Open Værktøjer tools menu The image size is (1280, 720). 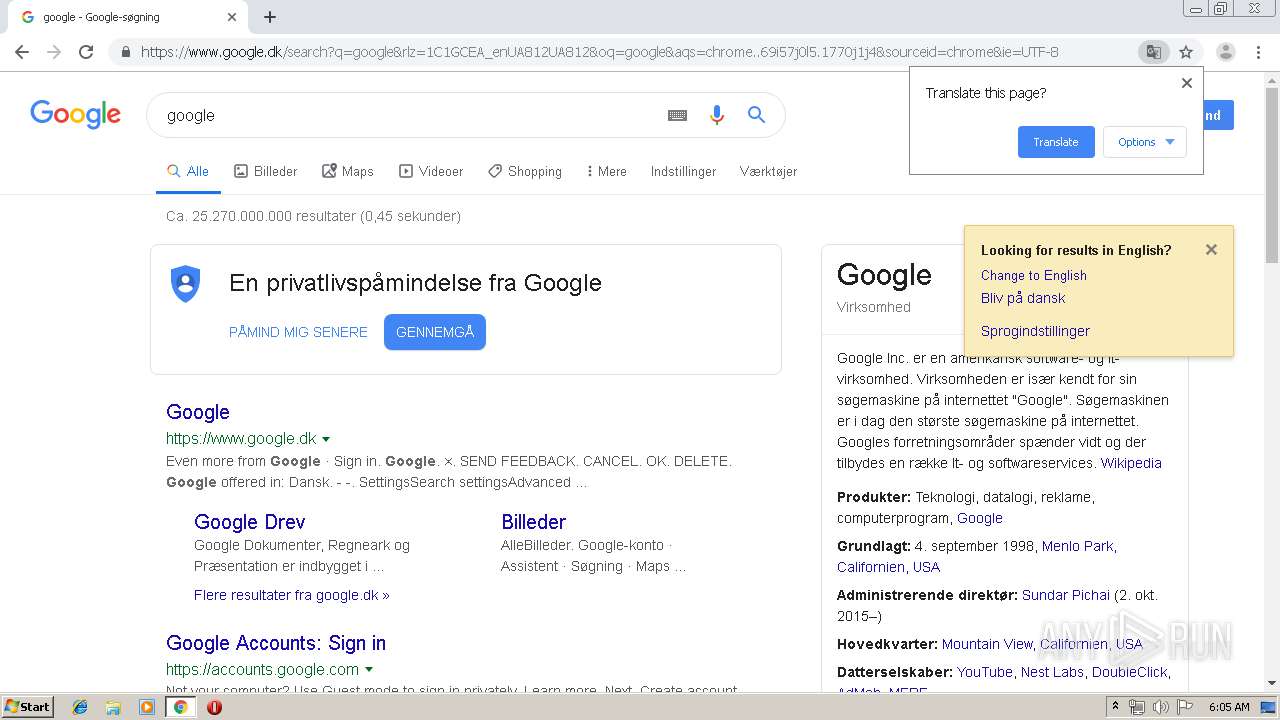tap(768, 171)
